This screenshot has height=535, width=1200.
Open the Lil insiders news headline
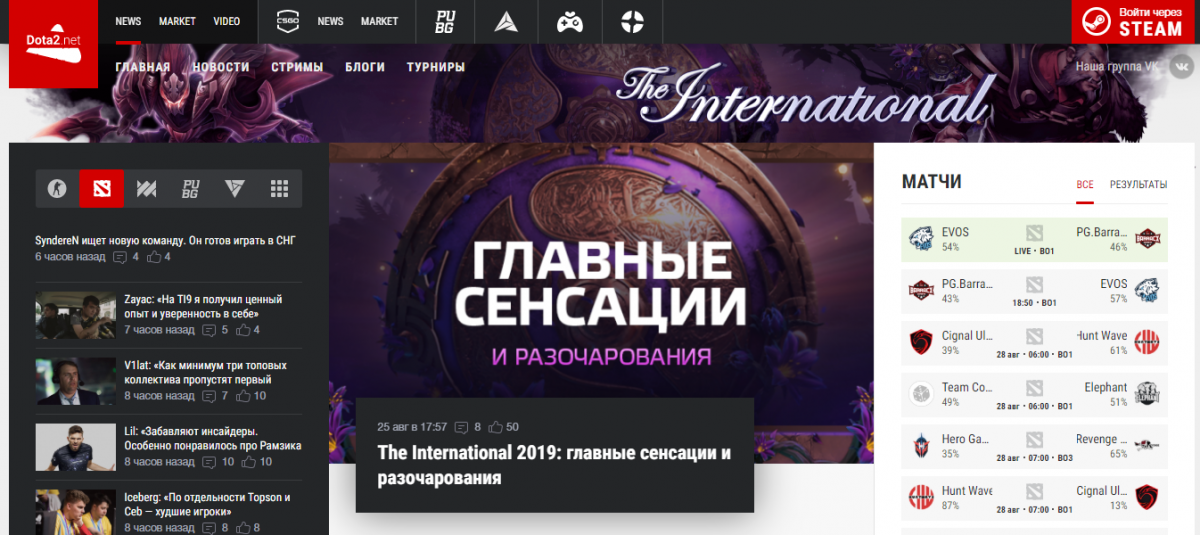click(213, 438)
